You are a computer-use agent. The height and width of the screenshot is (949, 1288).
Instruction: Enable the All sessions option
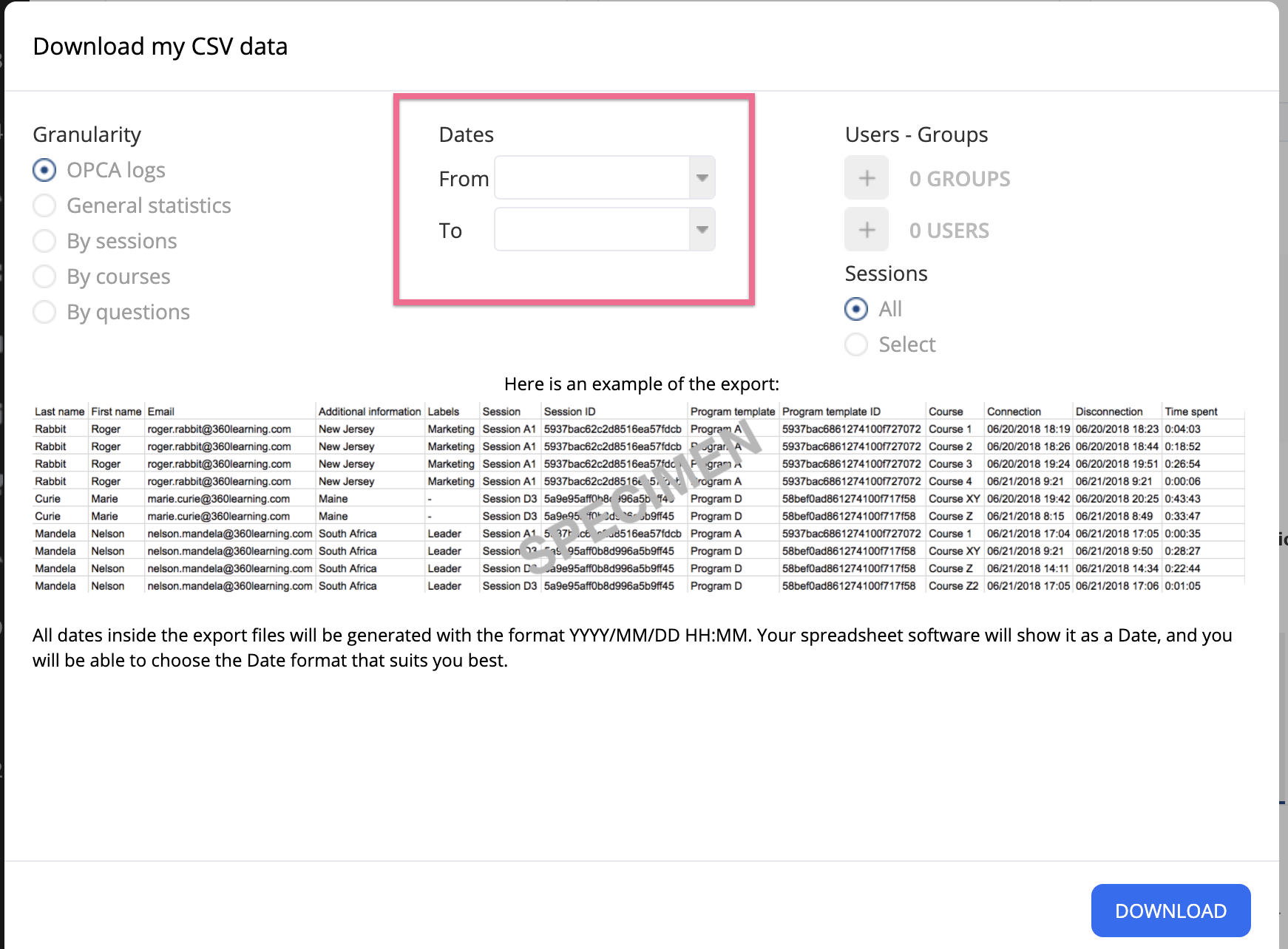coord(855,308)
